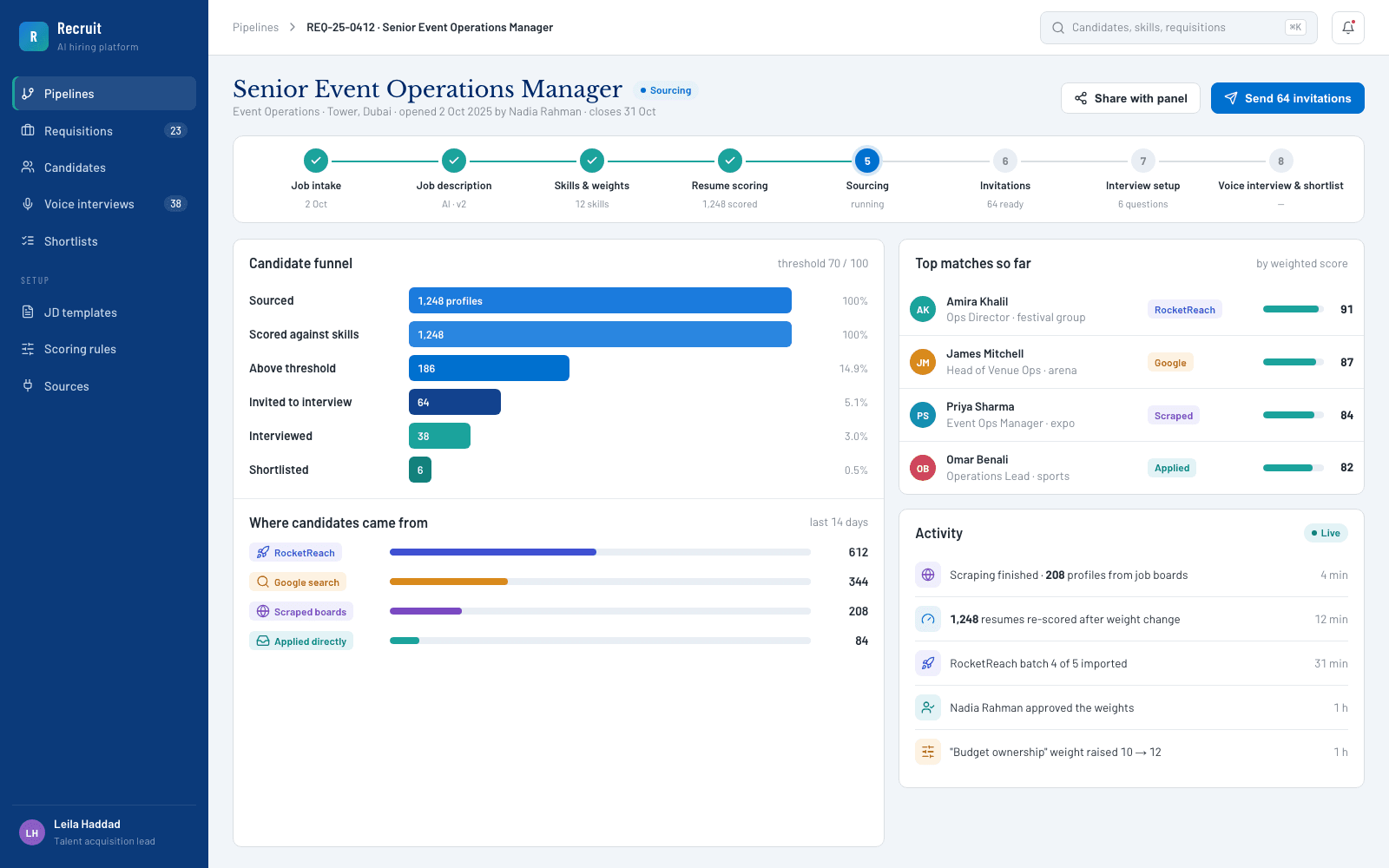Click the Sourcing status badge by title
Image resolution: width=1389 pixels, height=868 pixels.
click(666, 90)
